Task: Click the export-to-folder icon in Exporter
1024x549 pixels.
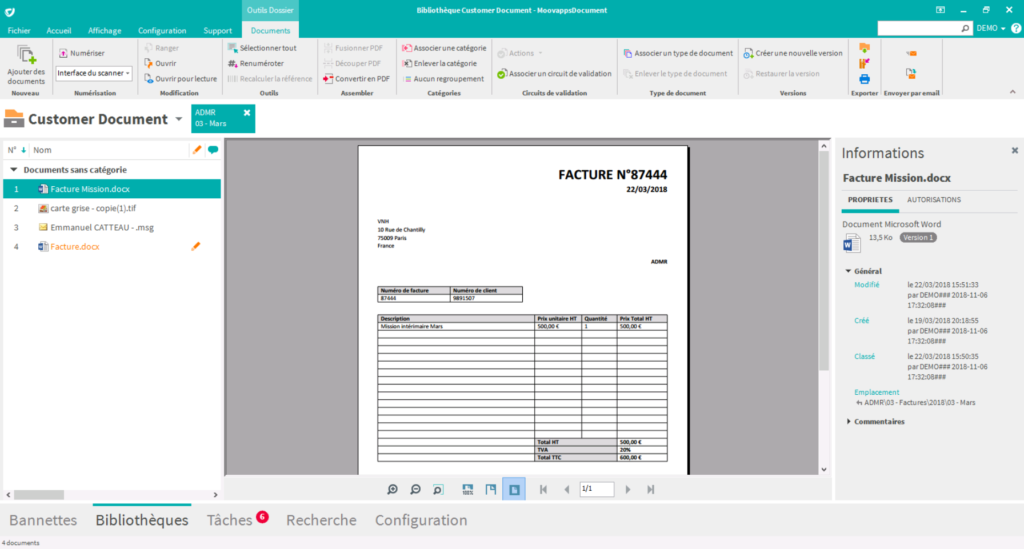Action: click(x=864, y=49)
